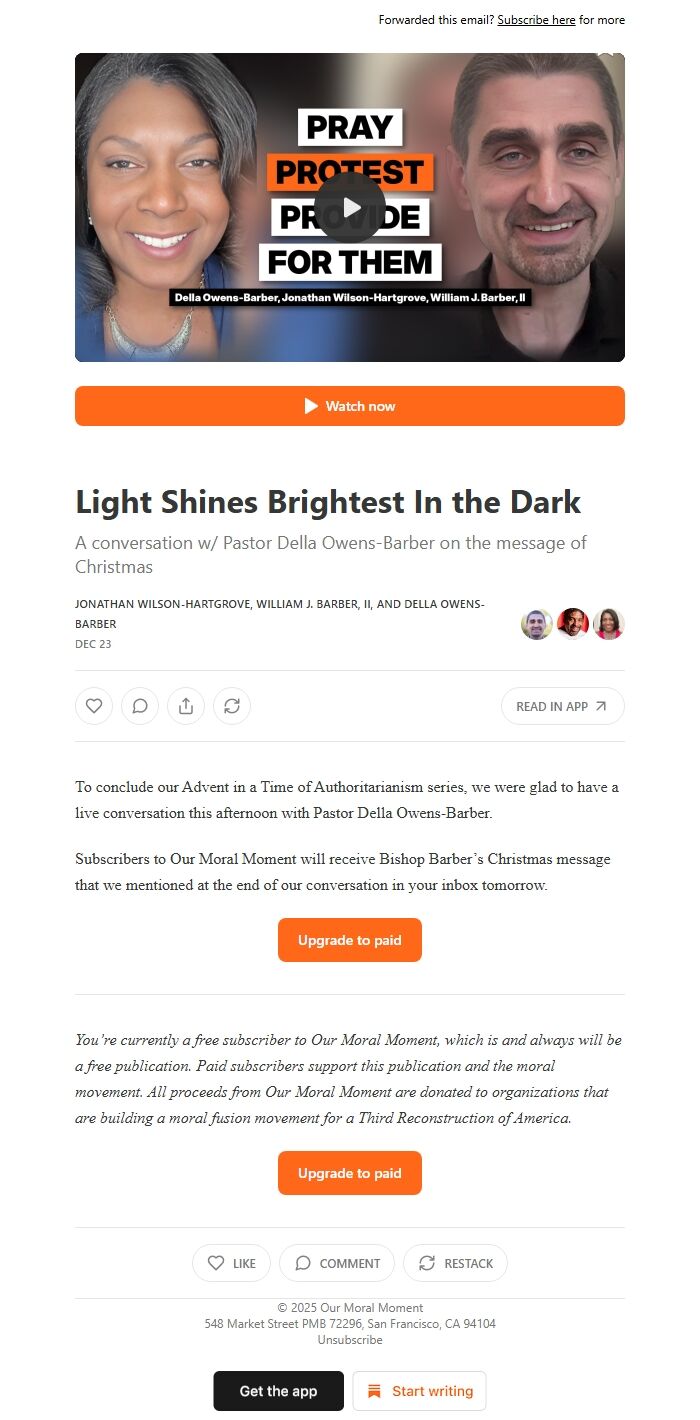Image resolution: width=700 pixels, height=1420 pixels.
Task: Open the Subscribe here link at the top
Action: click(x=537, y=20)
